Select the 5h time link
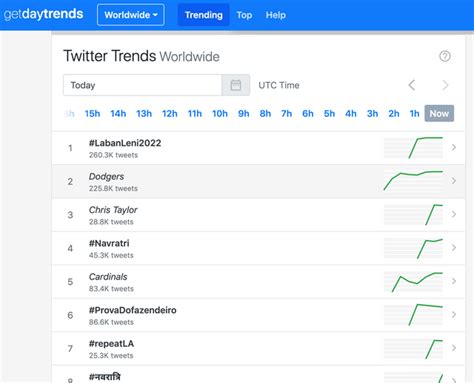This screenshot has width=474, height=383. (x=329, y=114)
